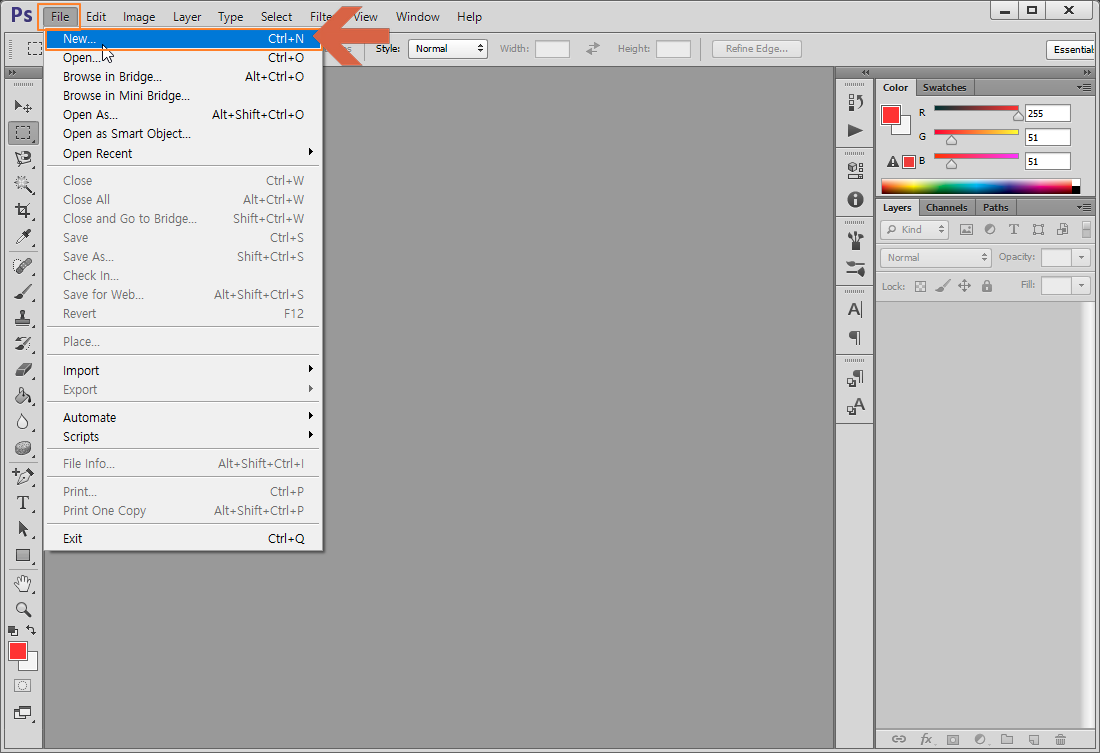Toggle lock image pixels

click(x=943, y=286)
